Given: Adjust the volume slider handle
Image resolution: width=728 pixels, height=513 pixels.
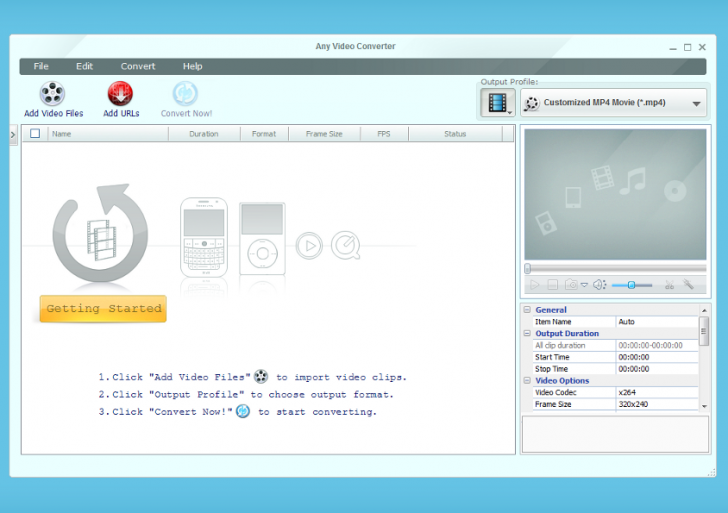Looking at the screenshot, I should pyautogui.click(x=631, y=285).
